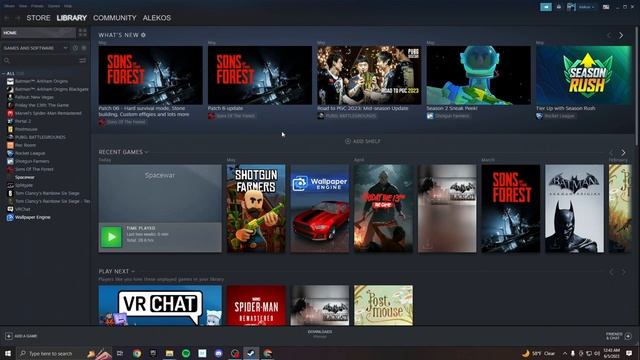
Task: Click the teal announcements icon in title bar
Action: (546, 7)
